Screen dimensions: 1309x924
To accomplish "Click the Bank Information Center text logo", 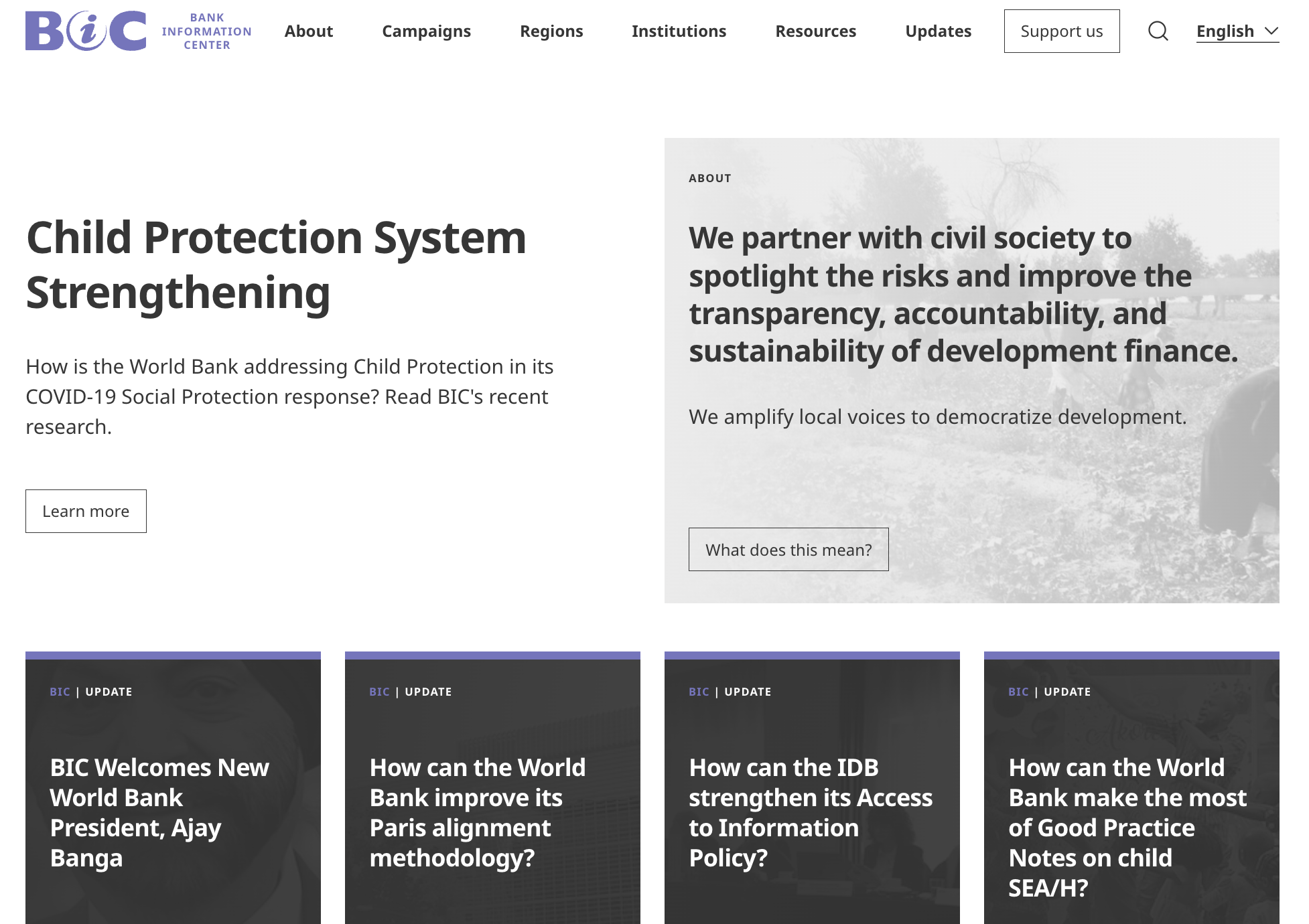I will pos(206,31).
